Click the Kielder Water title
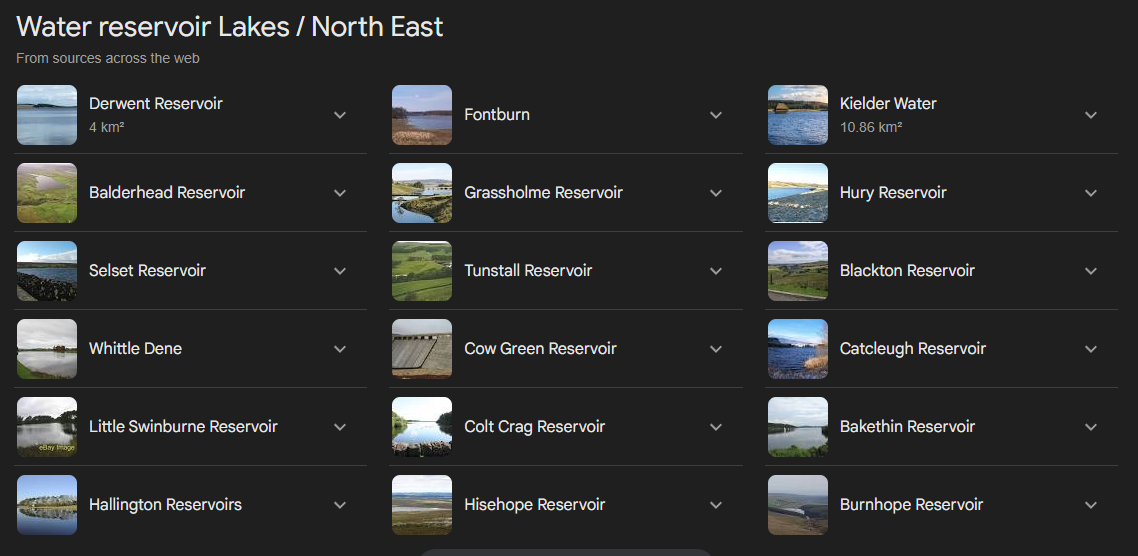The image size is (1138, 556). pos(888,104)
